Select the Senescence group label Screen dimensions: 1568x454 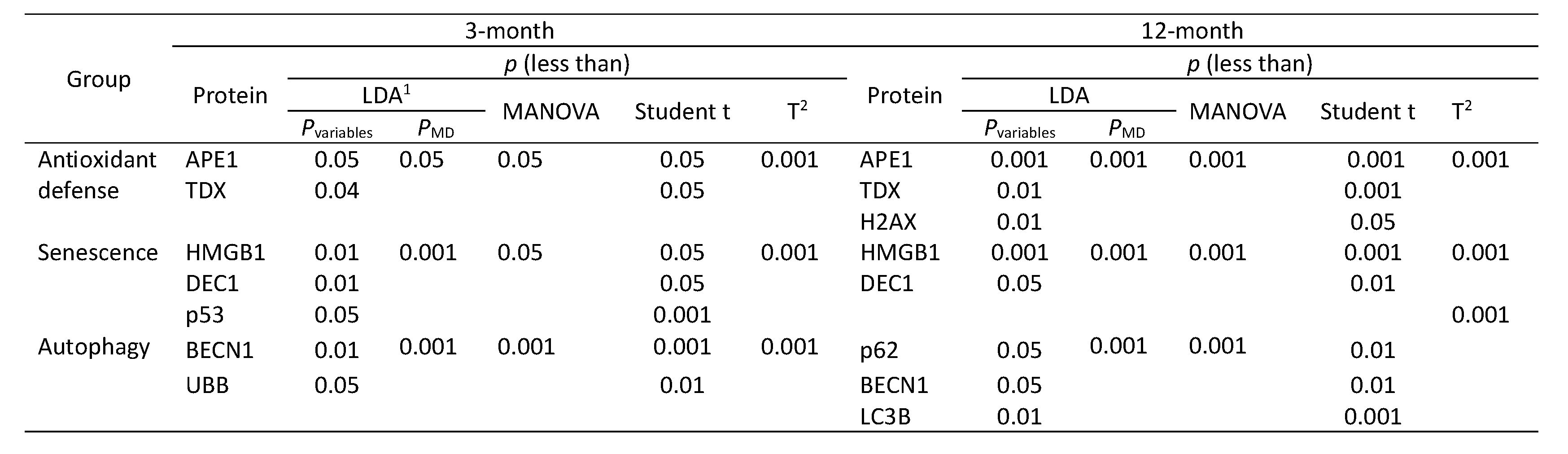pyautogui.click(x=97, y=253)
